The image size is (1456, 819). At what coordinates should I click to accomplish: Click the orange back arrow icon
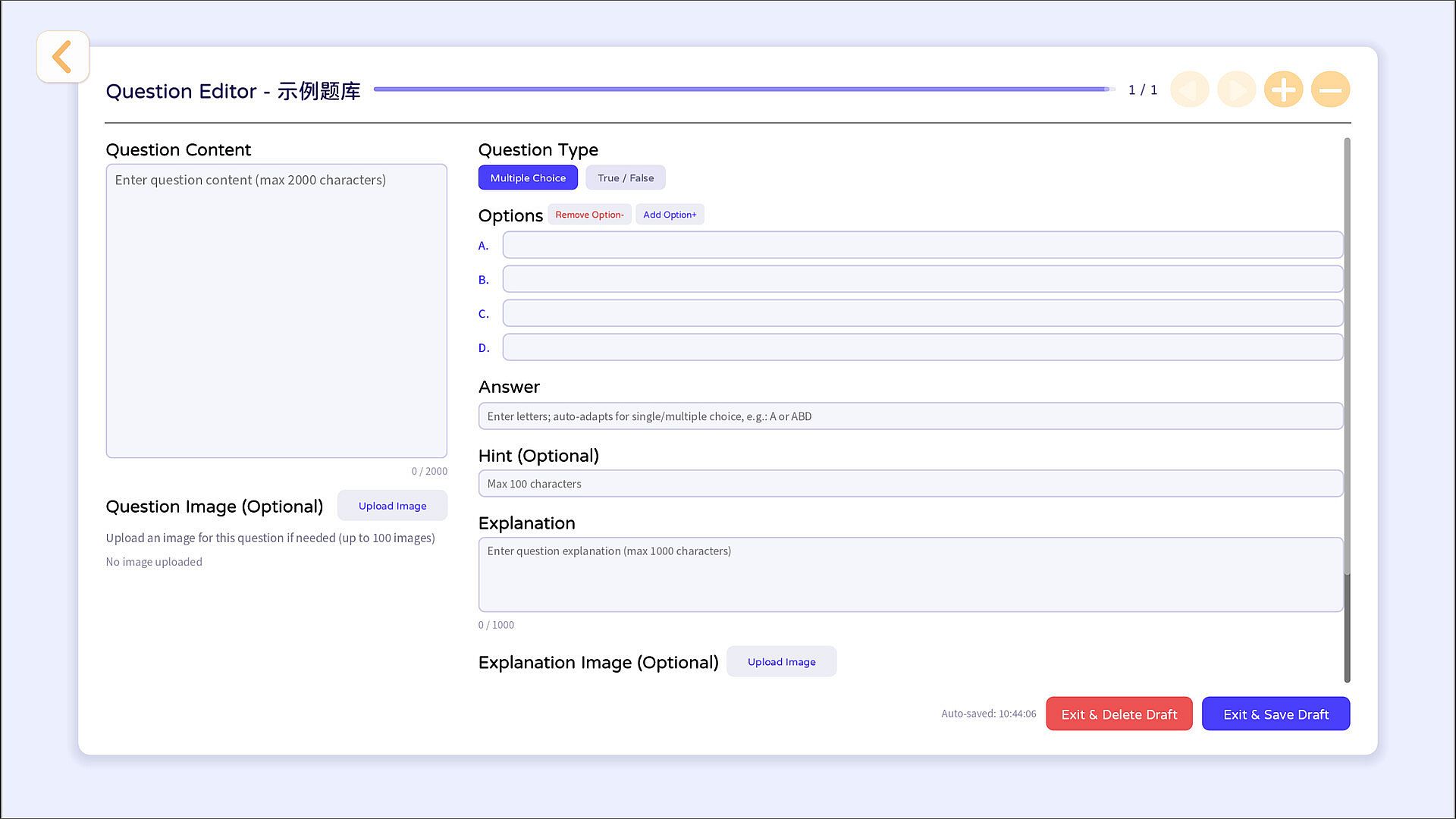click(63, 57)
